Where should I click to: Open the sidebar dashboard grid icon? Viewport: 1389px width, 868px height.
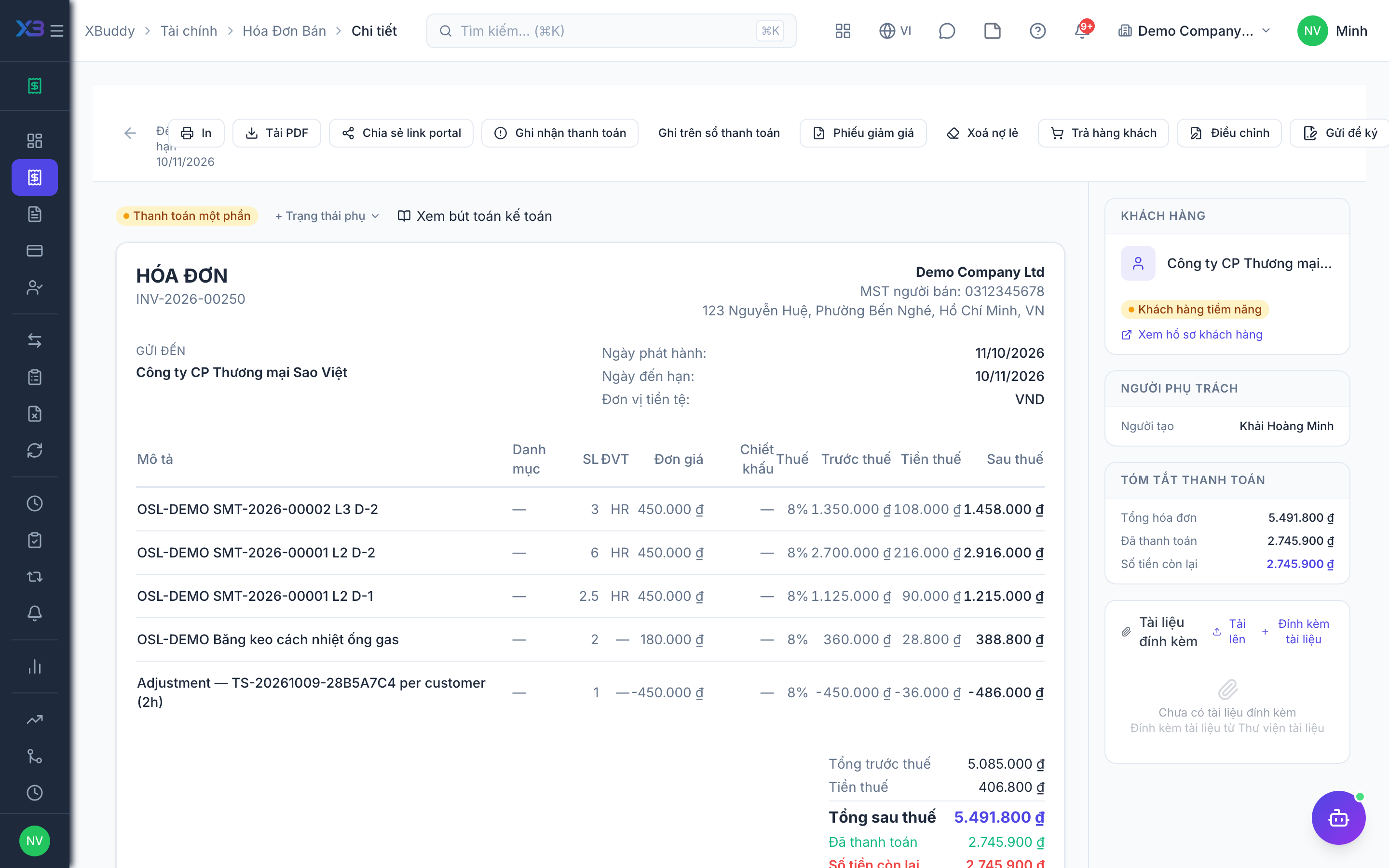click(34, 141)
